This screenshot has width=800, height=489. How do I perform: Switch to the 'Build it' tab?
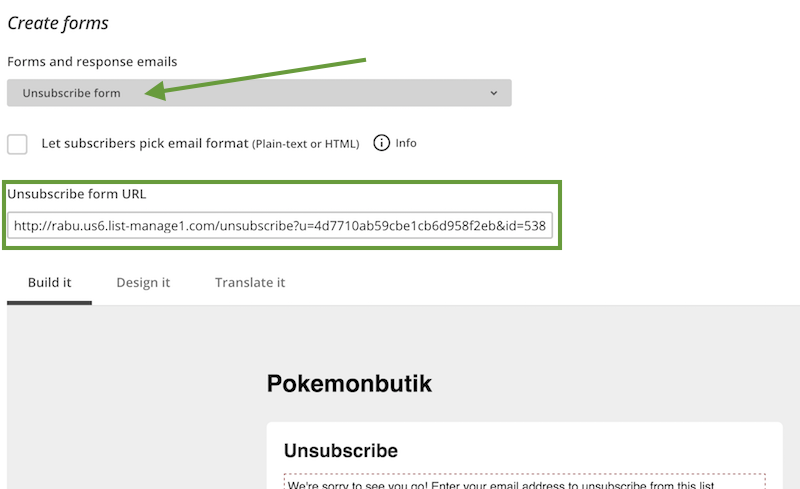(49, 282)
